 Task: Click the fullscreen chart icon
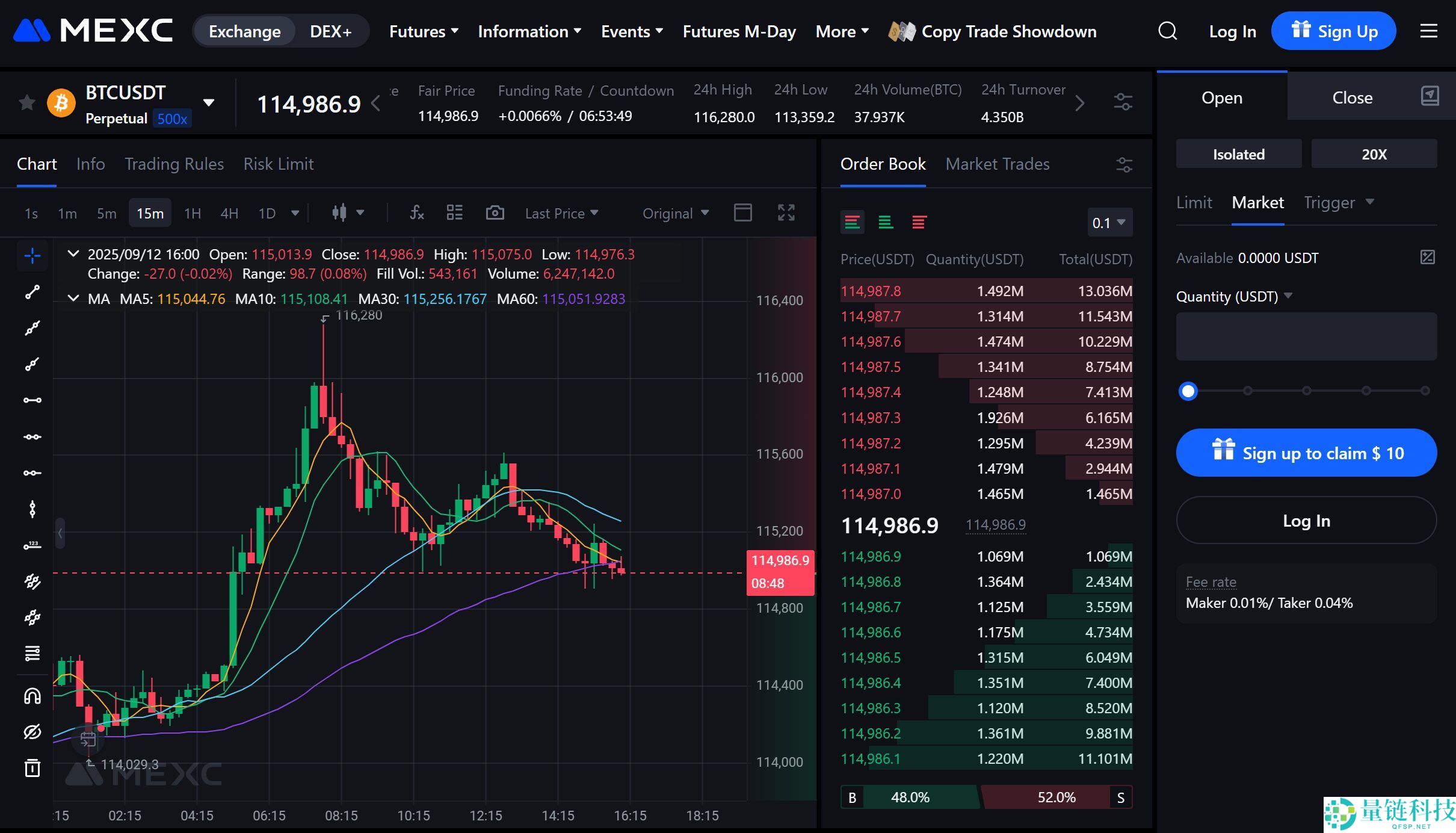coord(786,213)
